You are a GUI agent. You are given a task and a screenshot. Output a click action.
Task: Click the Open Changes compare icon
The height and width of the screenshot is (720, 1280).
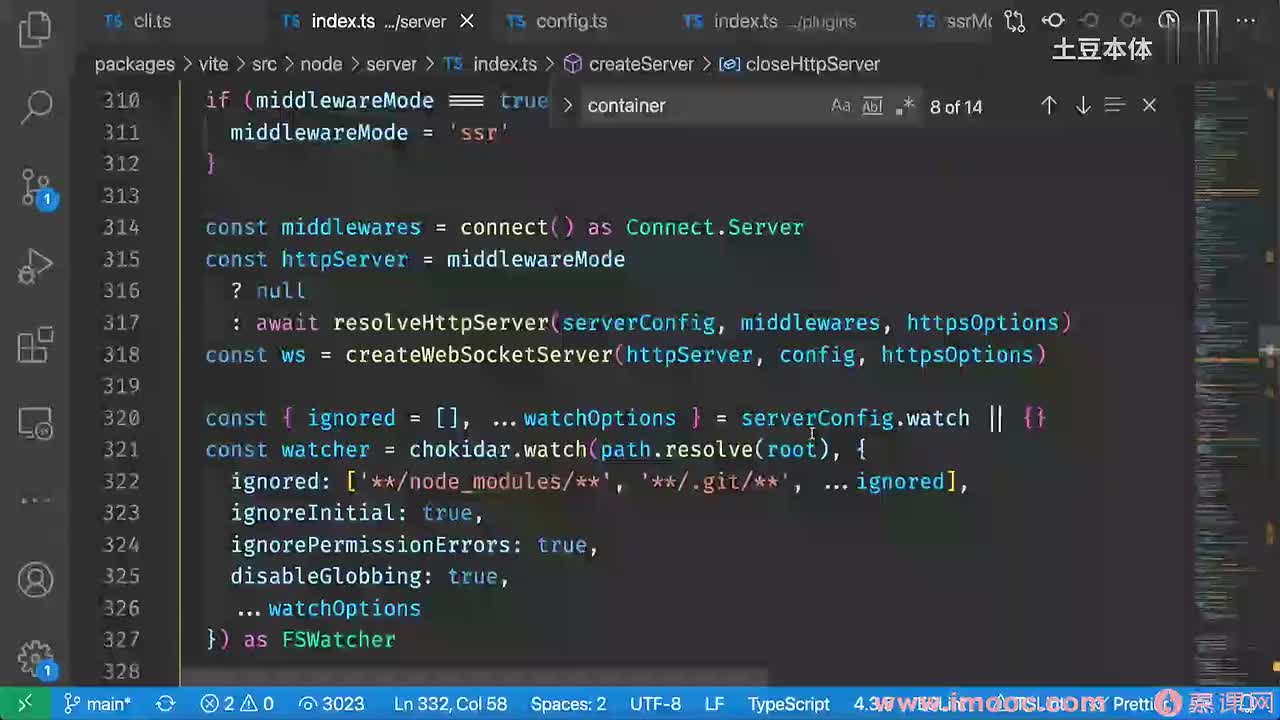[x=1015, y=21]
